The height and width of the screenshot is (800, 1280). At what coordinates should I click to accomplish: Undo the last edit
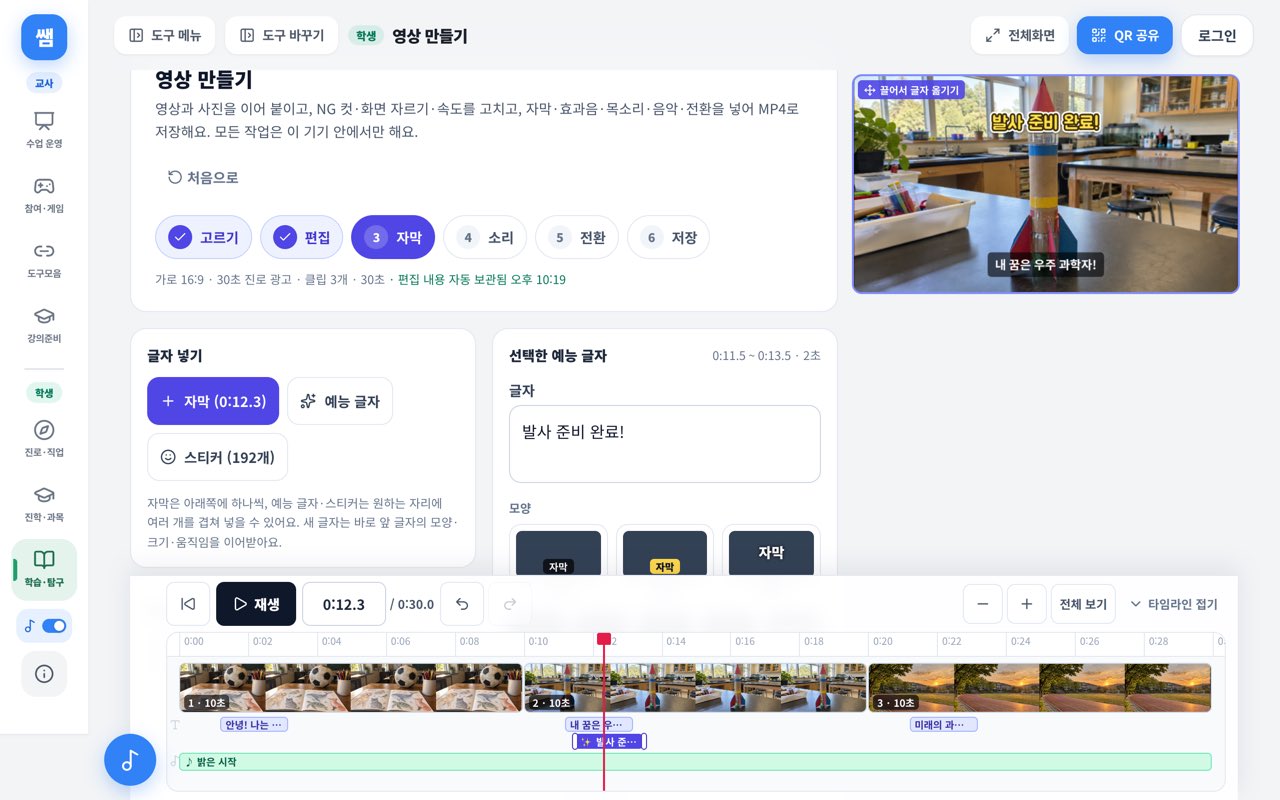tap(462, 604)
